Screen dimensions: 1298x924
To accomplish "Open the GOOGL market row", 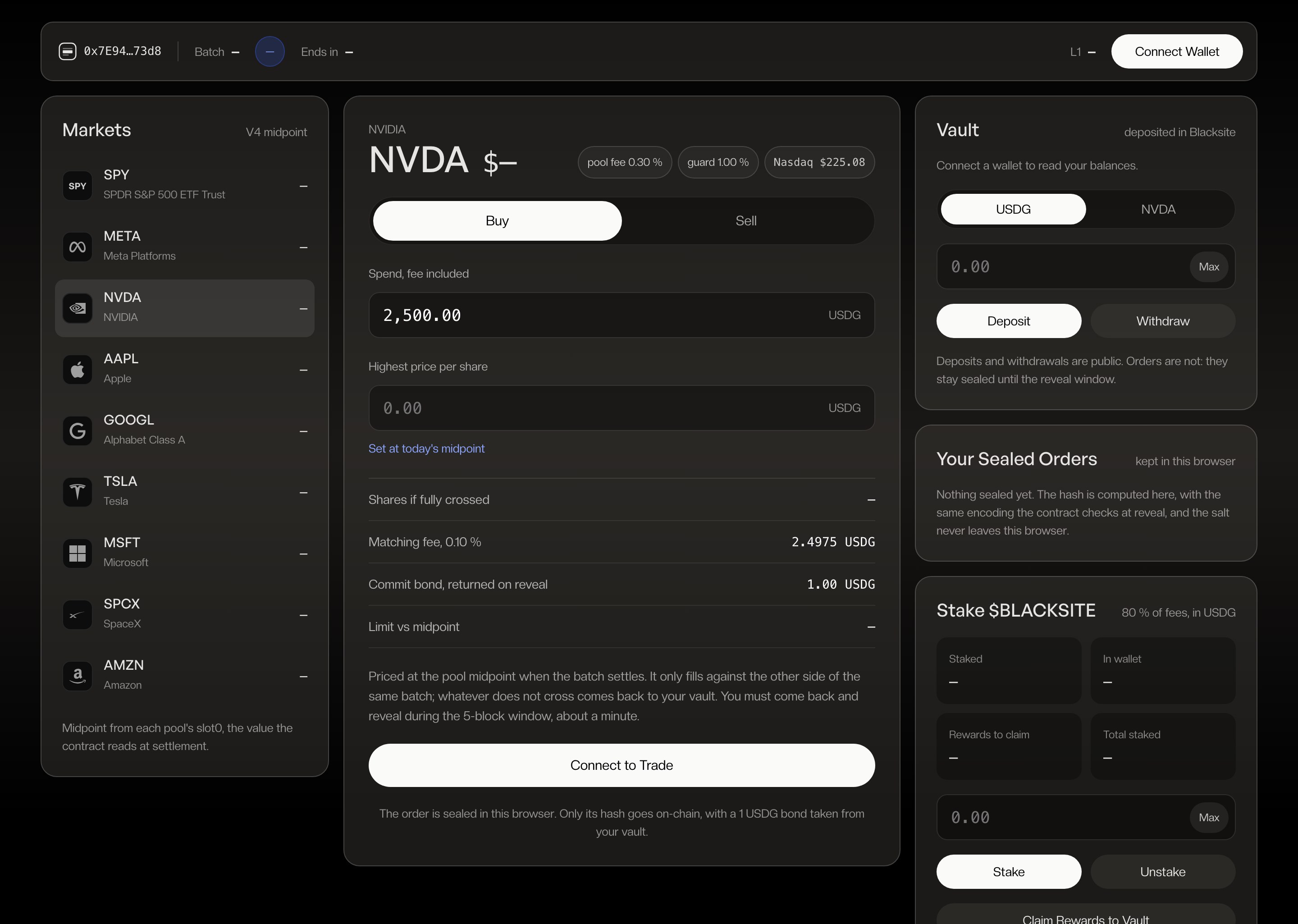I will (x=185, y=431).
